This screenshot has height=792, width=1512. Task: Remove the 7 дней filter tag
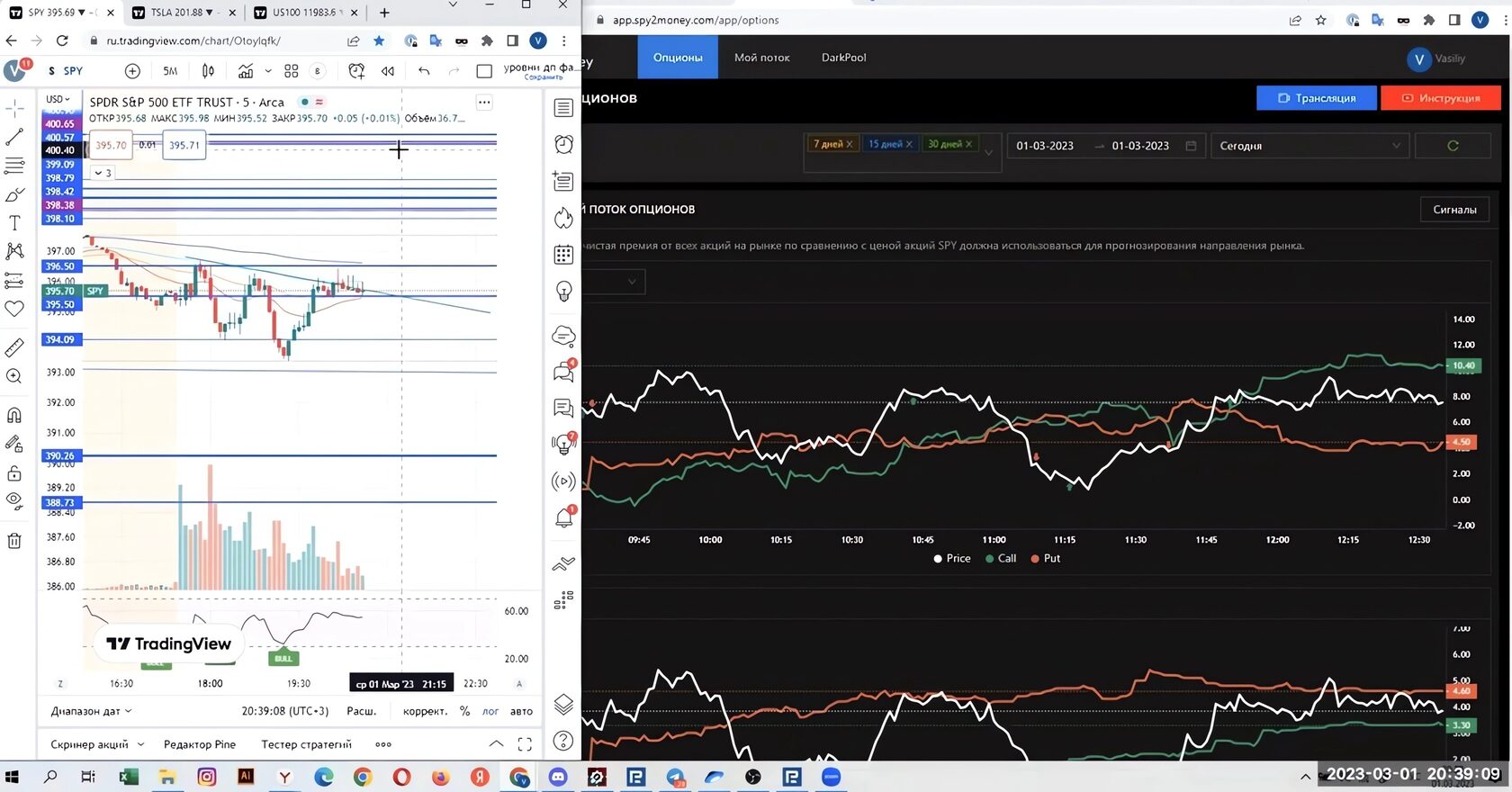(x=849, y=144)
